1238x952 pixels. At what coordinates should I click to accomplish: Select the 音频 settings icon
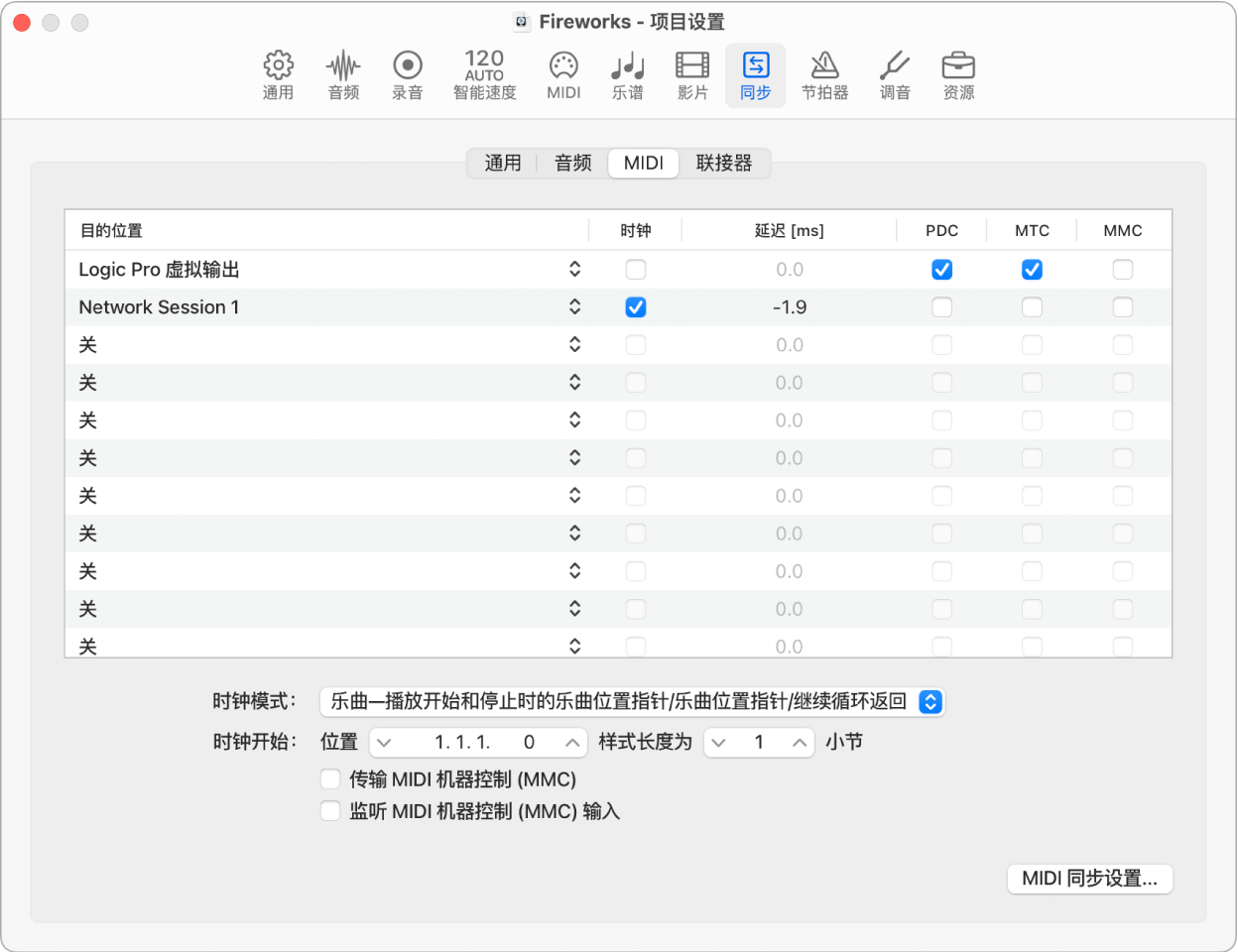[x=342, y=74]
